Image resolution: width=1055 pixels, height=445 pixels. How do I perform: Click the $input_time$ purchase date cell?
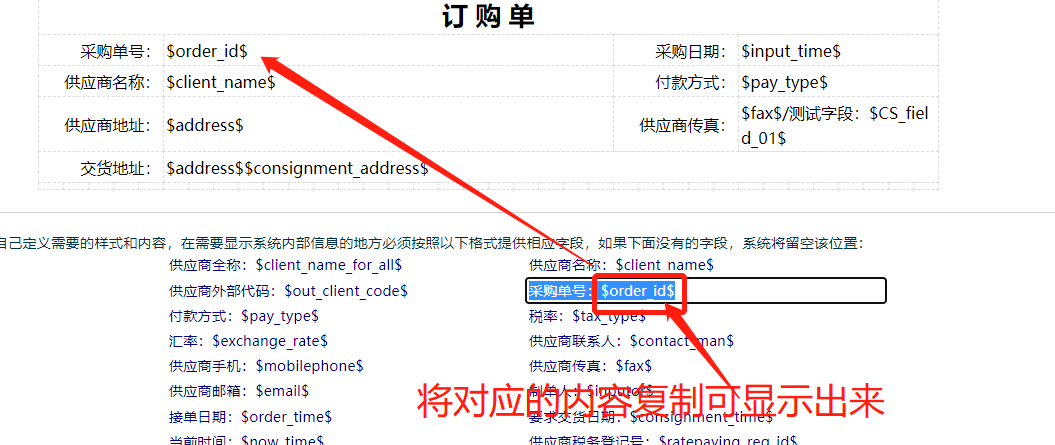click(790, 51)
